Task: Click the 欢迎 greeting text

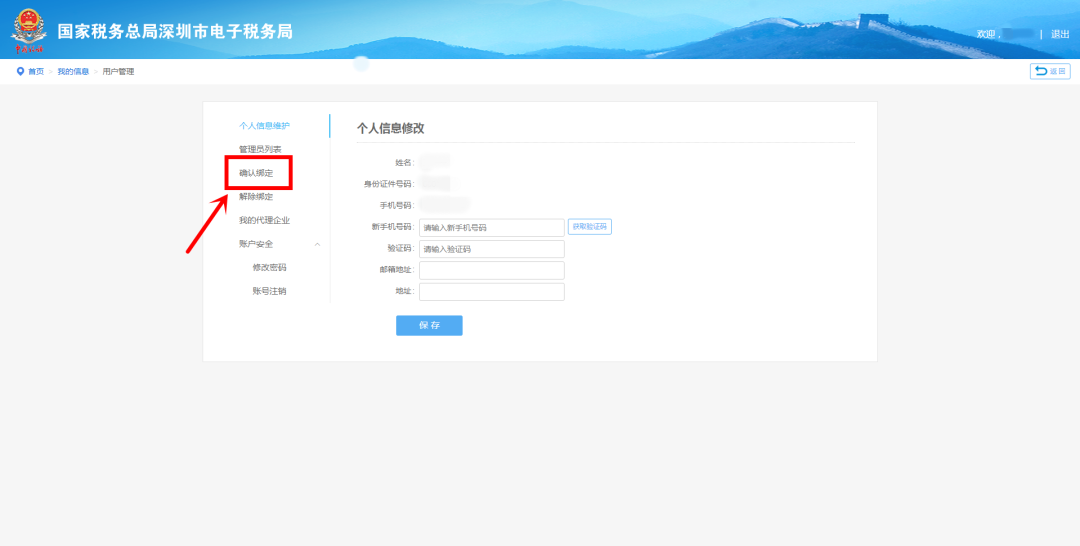Action: click(987, 34)
